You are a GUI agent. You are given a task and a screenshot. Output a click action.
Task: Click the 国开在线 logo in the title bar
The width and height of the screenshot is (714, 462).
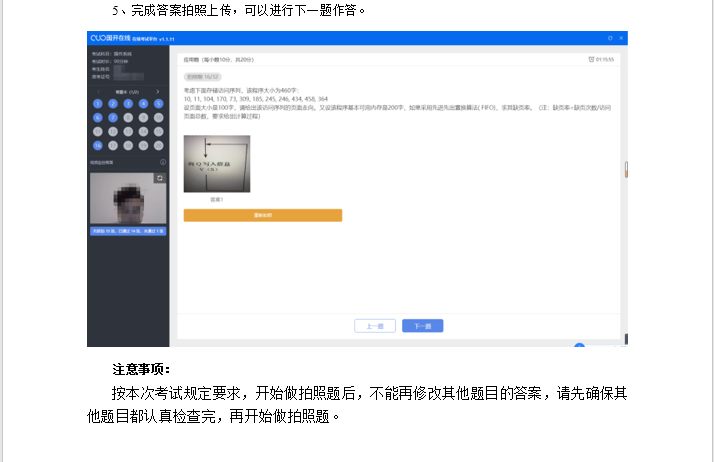[x=110, y=38]
